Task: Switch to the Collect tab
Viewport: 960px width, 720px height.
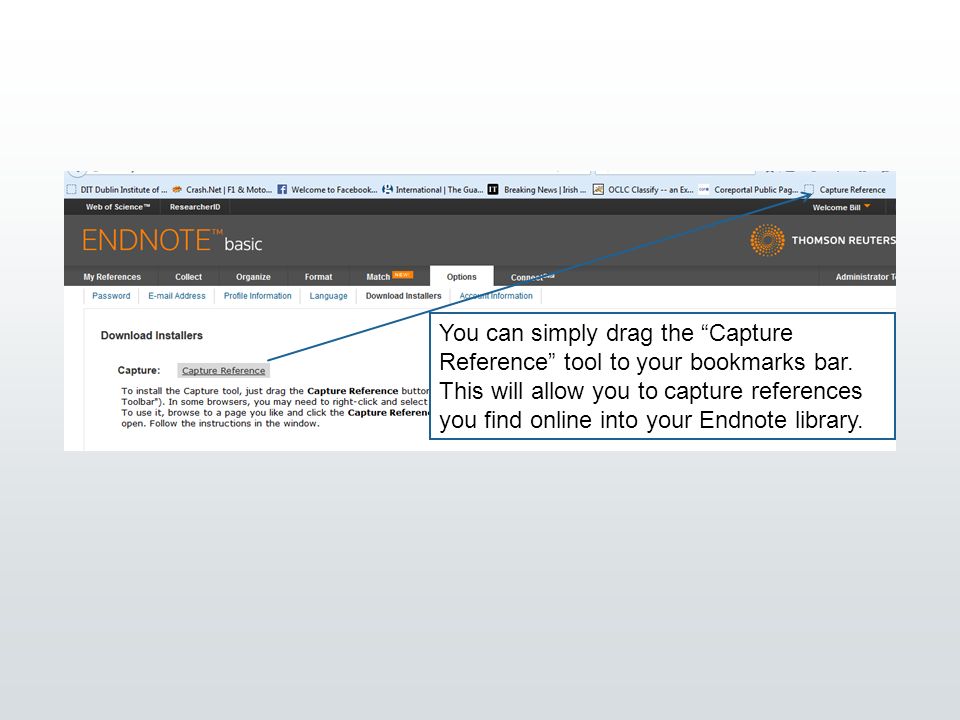Action: point(188,277)
